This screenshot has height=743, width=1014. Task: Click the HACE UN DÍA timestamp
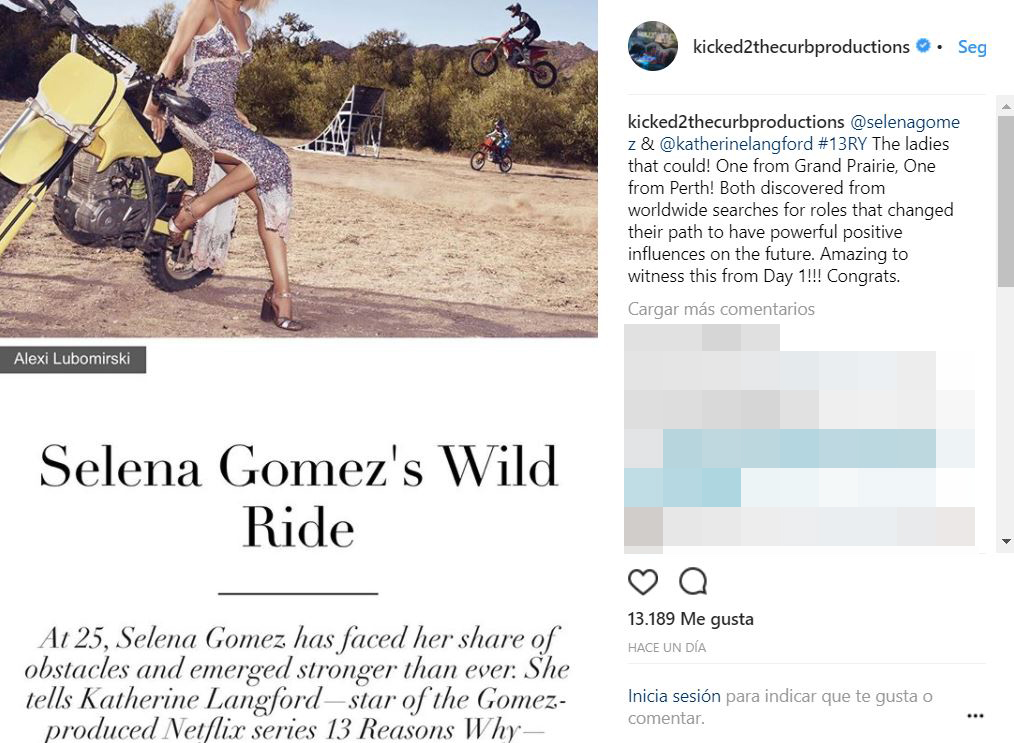click(667, 648)
